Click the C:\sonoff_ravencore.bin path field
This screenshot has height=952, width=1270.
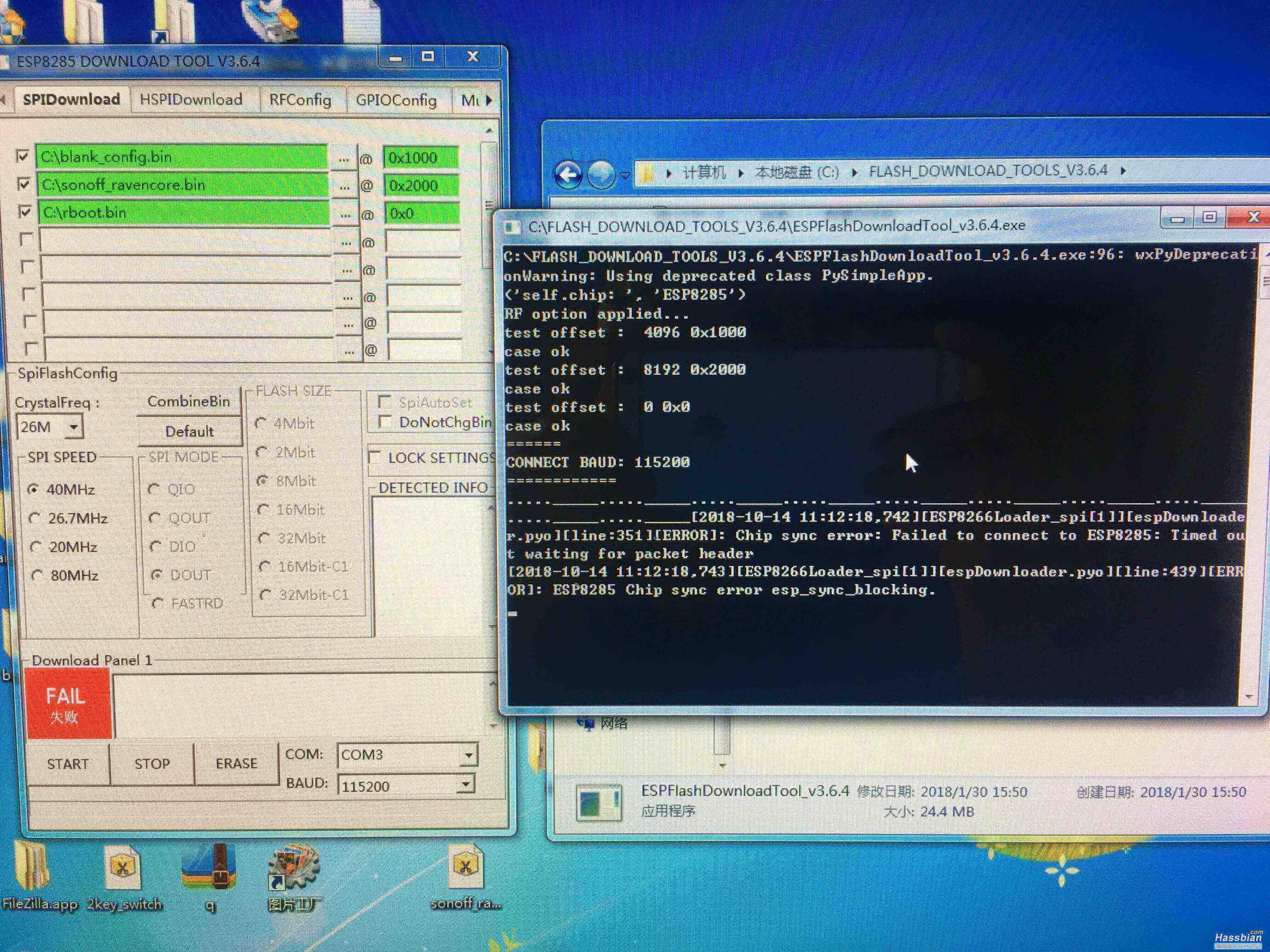[x=183, y=185]
